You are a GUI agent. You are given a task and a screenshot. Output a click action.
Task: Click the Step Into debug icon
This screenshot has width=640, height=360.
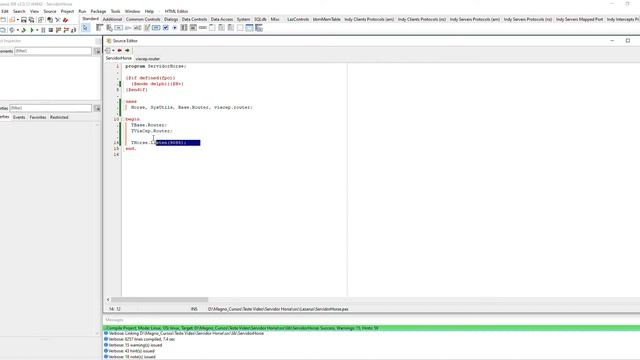58,30
